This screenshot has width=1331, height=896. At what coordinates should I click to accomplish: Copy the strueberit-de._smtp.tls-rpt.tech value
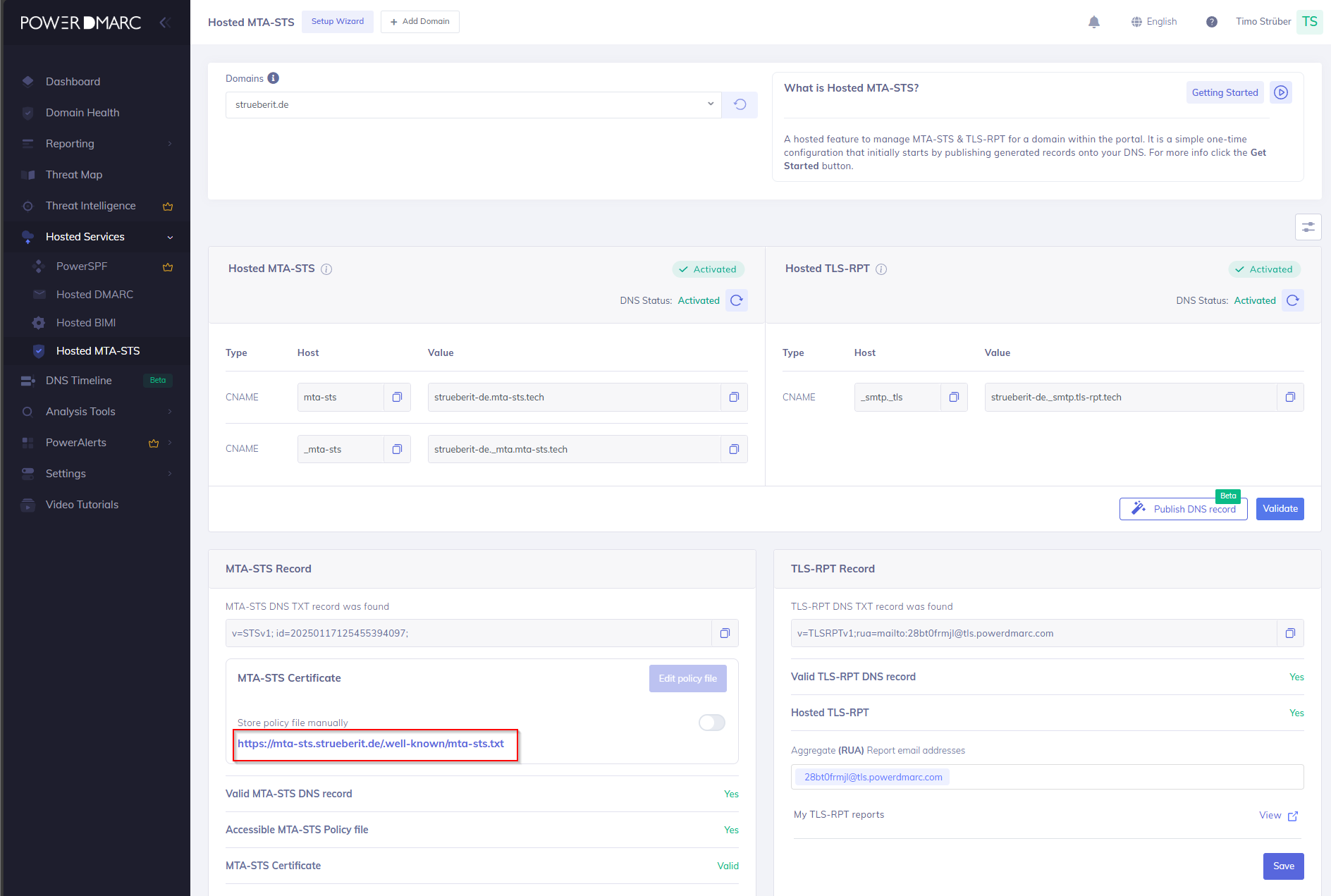(1289, 398)
